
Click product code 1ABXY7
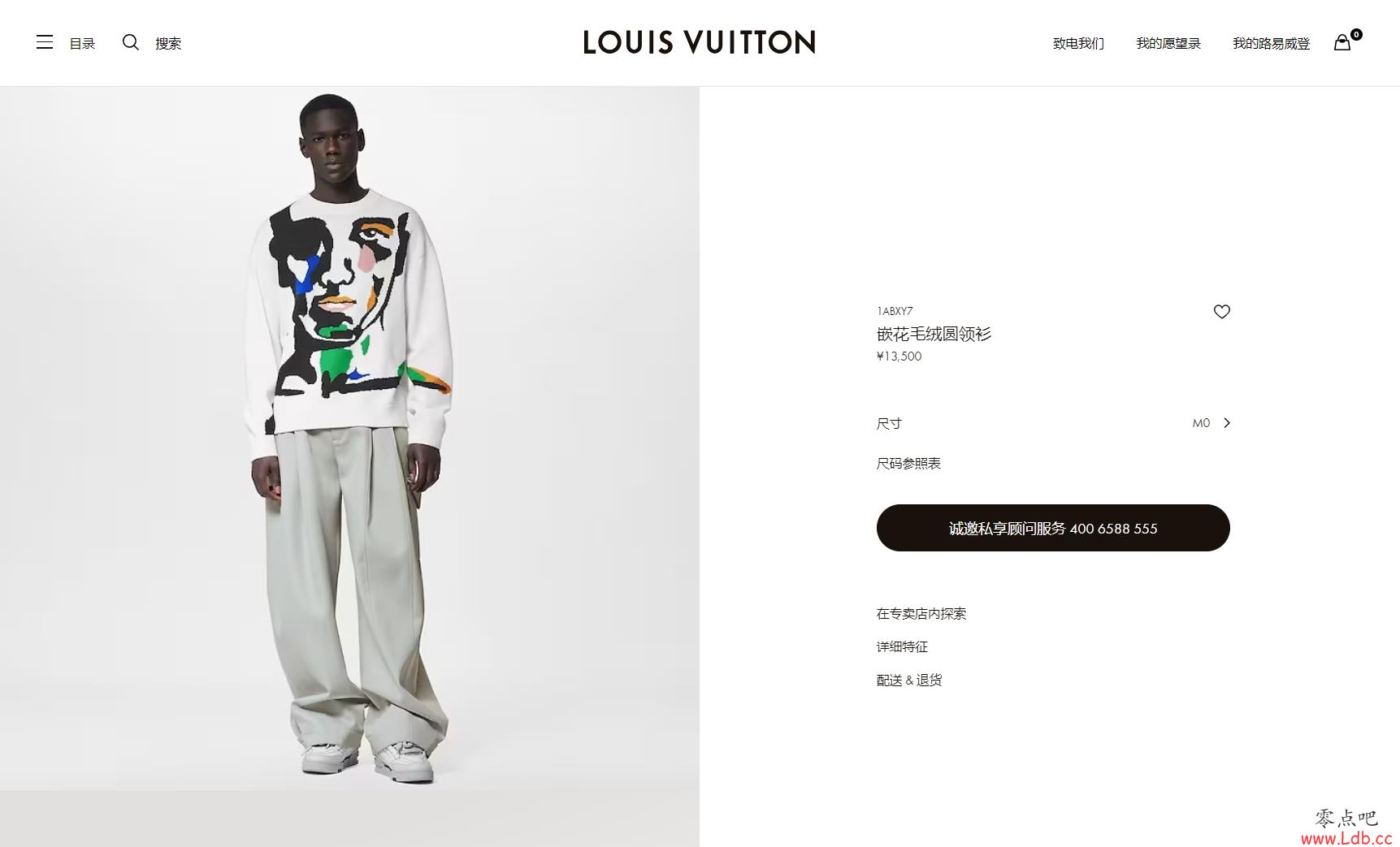tap(895, 311)
